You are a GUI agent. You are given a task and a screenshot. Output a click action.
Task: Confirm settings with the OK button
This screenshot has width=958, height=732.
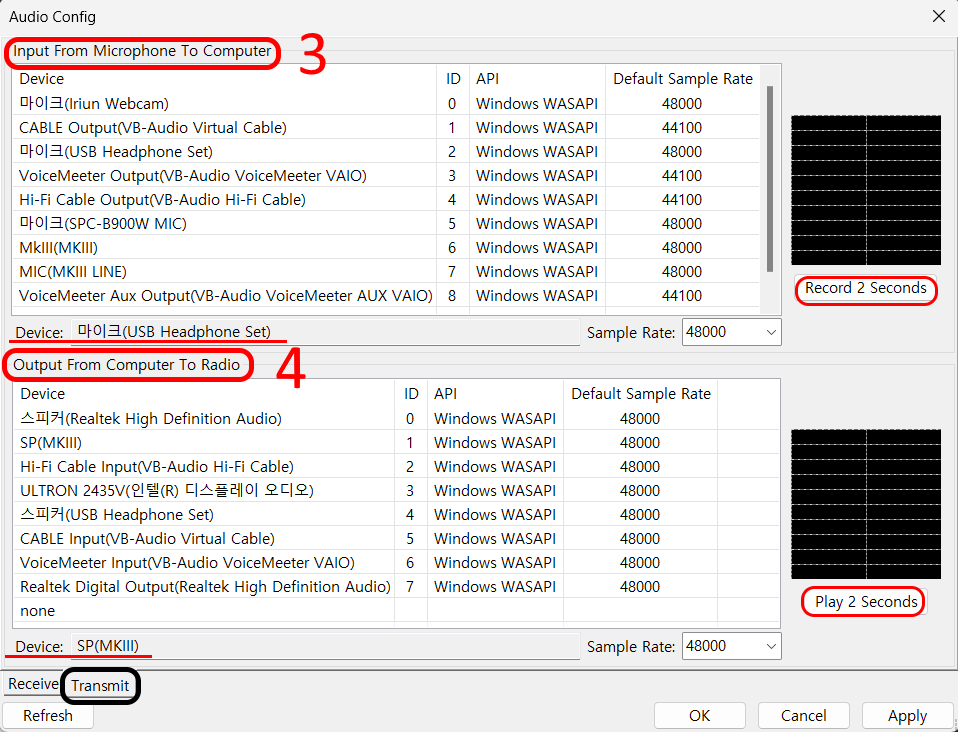(699, 715)
